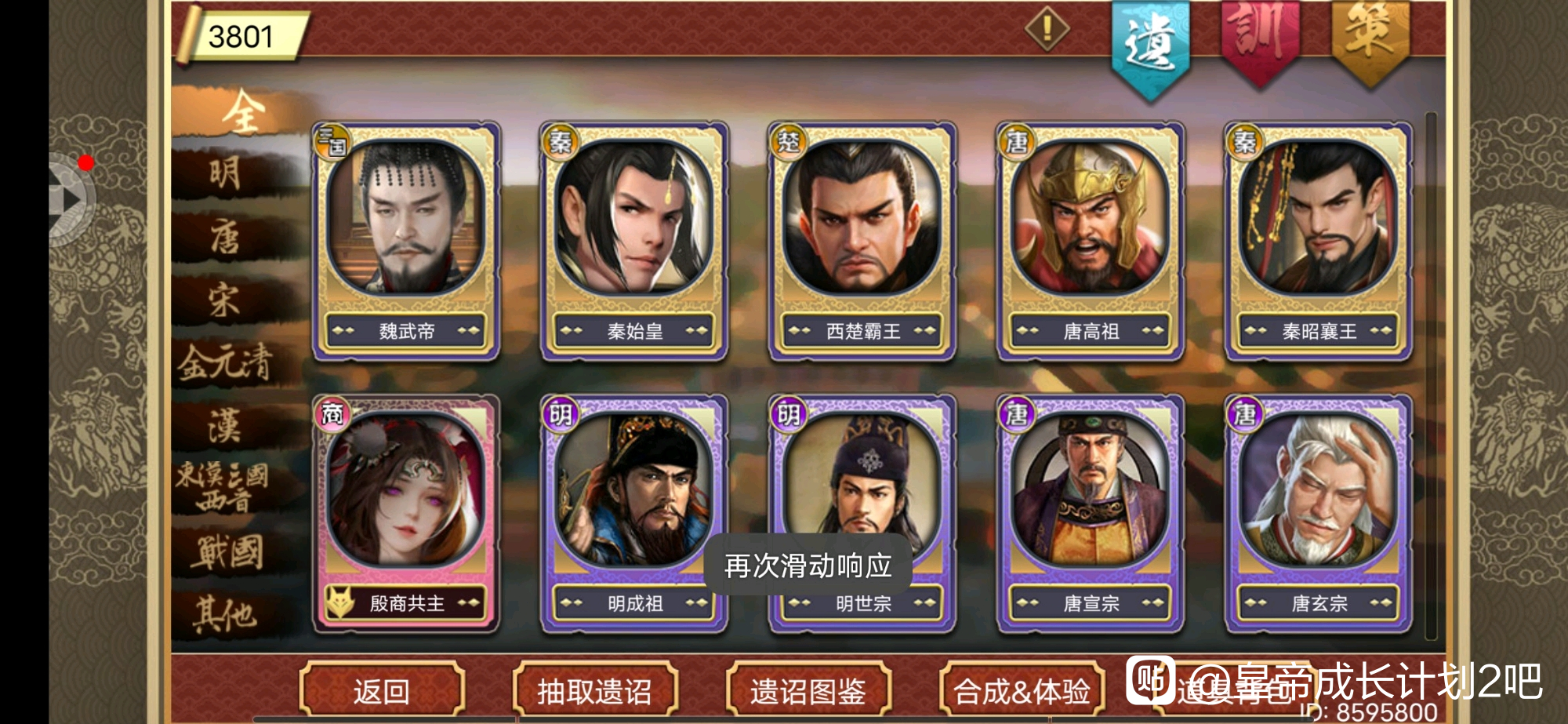Click the 返回 button
The image size is (1568, 724).
382,690
